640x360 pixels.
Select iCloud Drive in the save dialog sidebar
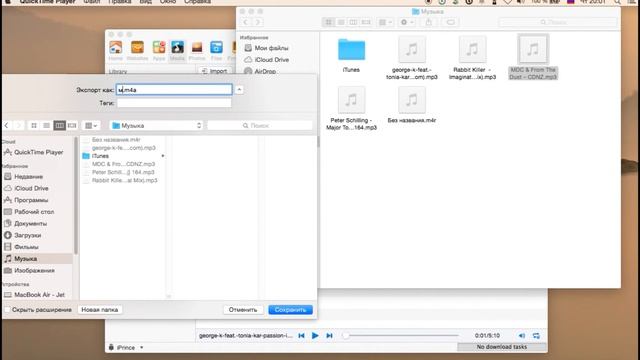point(27,188)
